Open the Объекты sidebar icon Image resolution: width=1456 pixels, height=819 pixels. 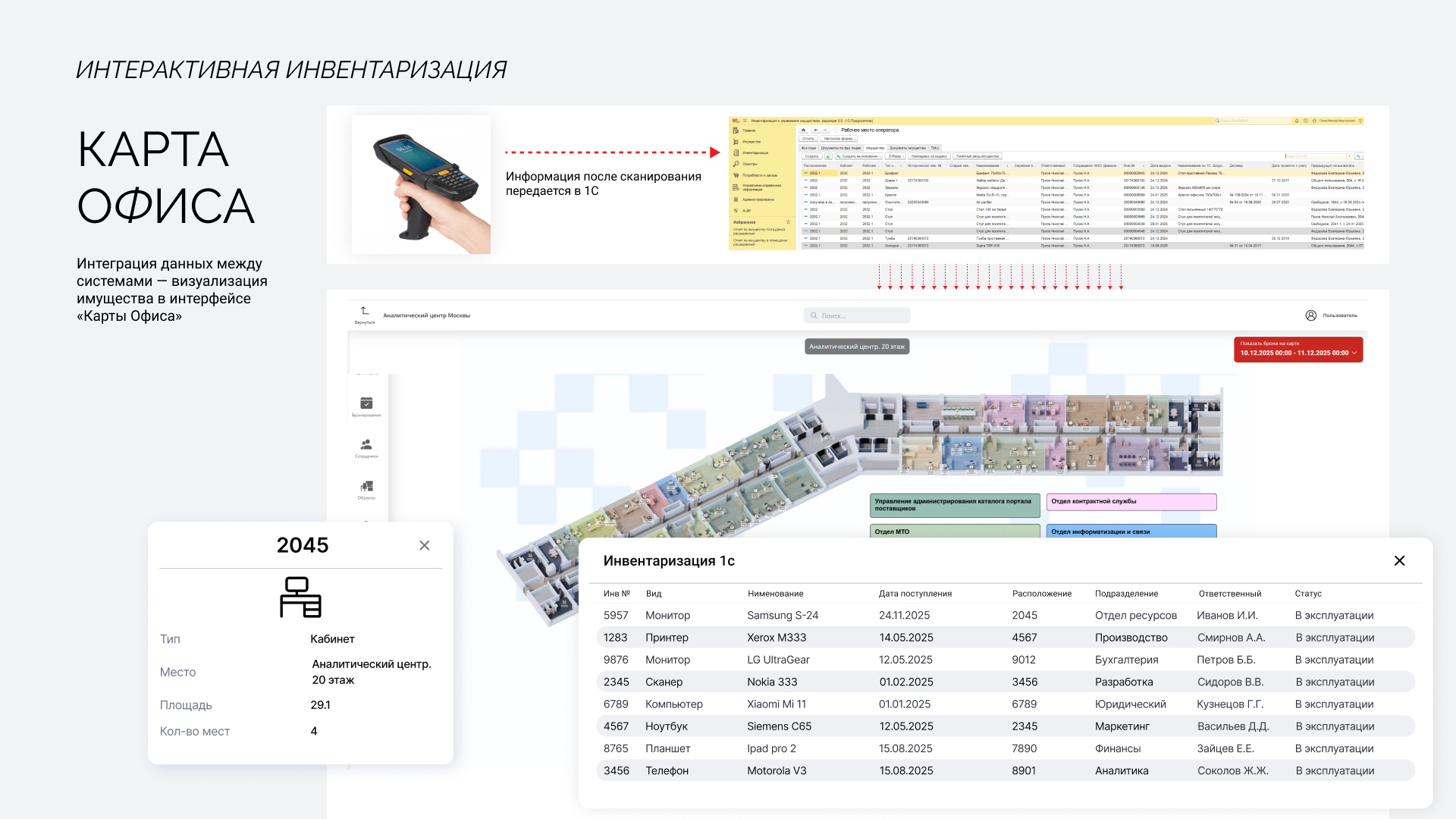(x=366, y=486)
